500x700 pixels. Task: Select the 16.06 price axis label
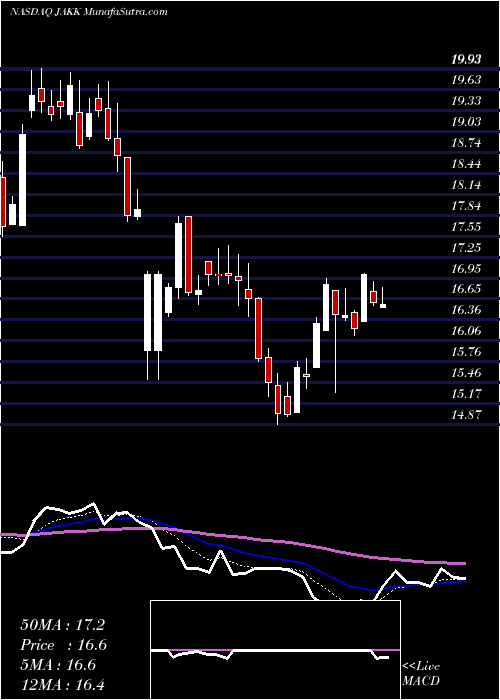pyautogui.click(x=467, y=331)
